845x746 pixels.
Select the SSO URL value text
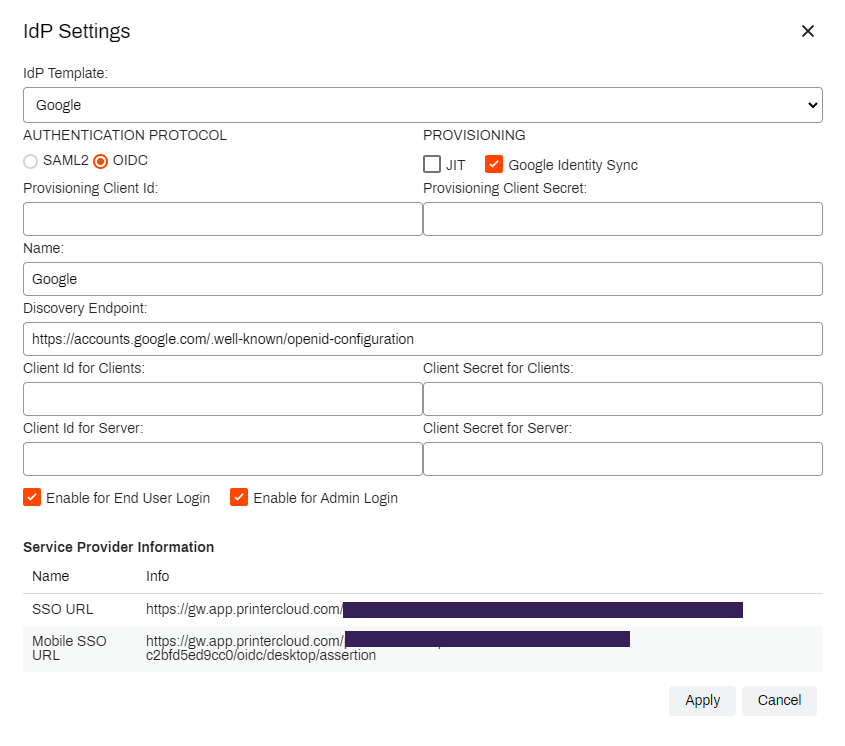coord(444,610)
